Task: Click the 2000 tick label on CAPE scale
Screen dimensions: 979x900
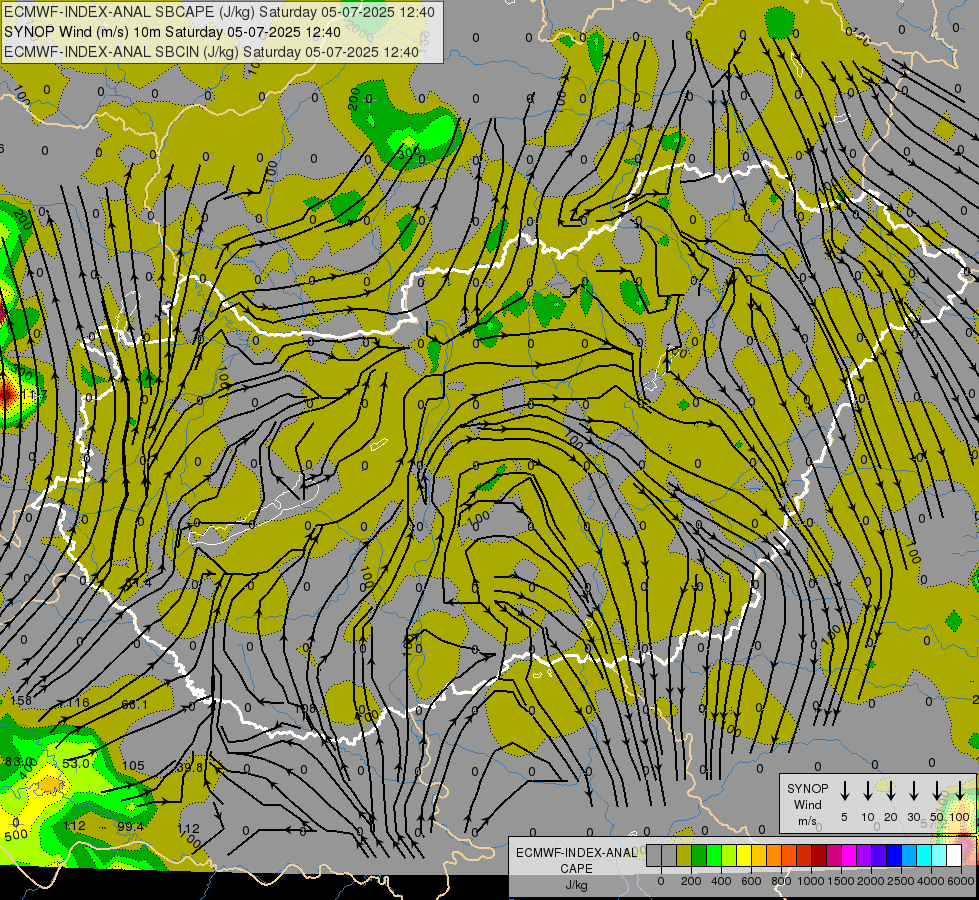Action: tap(871, 881)
